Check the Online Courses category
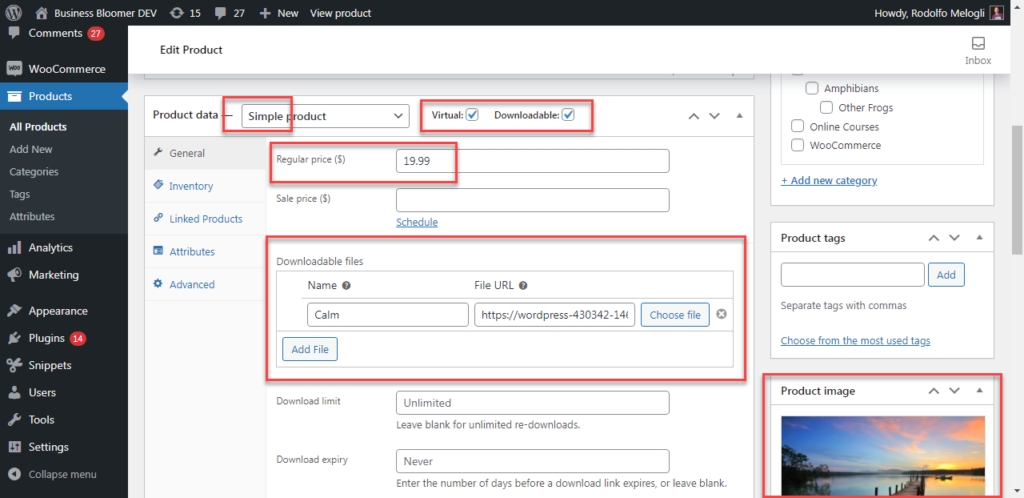 pos(797,127)
